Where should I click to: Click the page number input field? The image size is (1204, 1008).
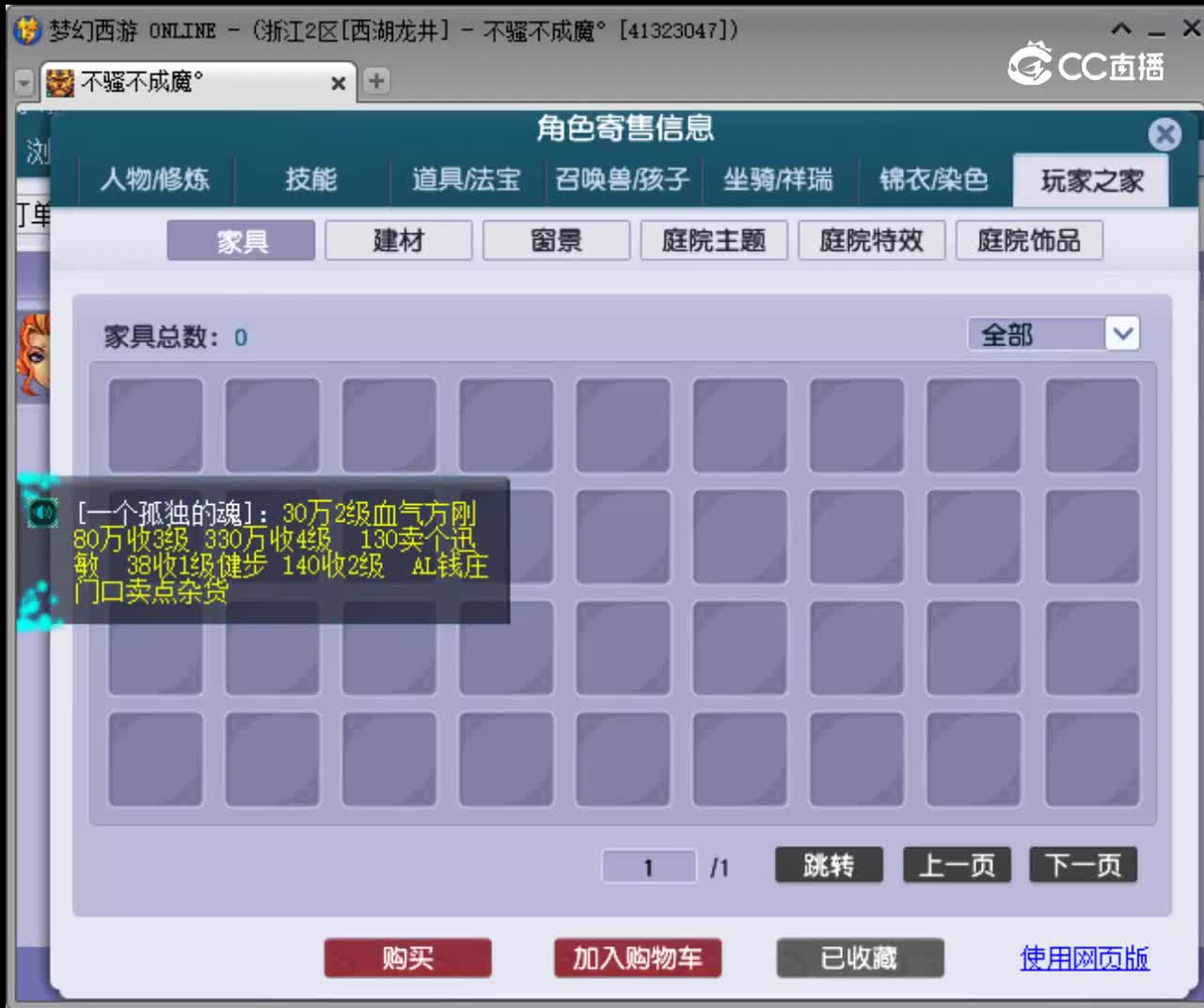(649, 867)
